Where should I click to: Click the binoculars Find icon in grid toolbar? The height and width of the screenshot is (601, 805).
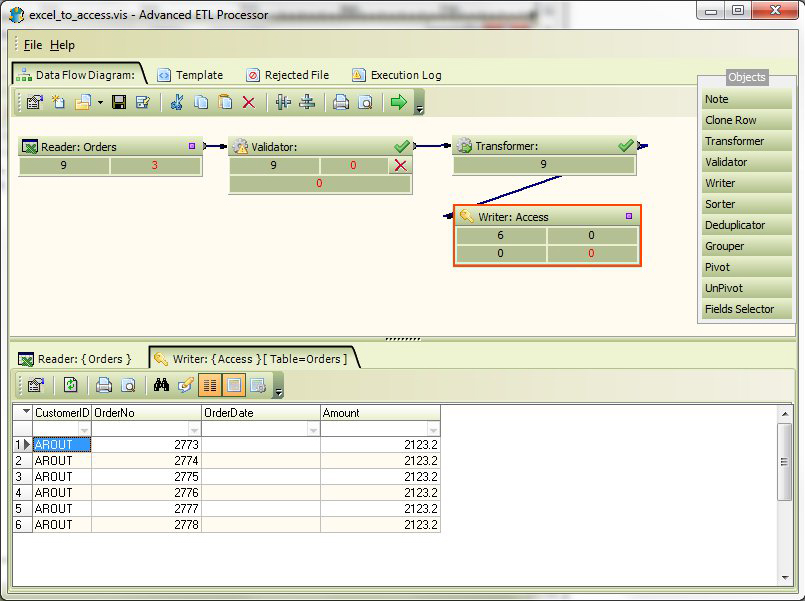(161, 385)
